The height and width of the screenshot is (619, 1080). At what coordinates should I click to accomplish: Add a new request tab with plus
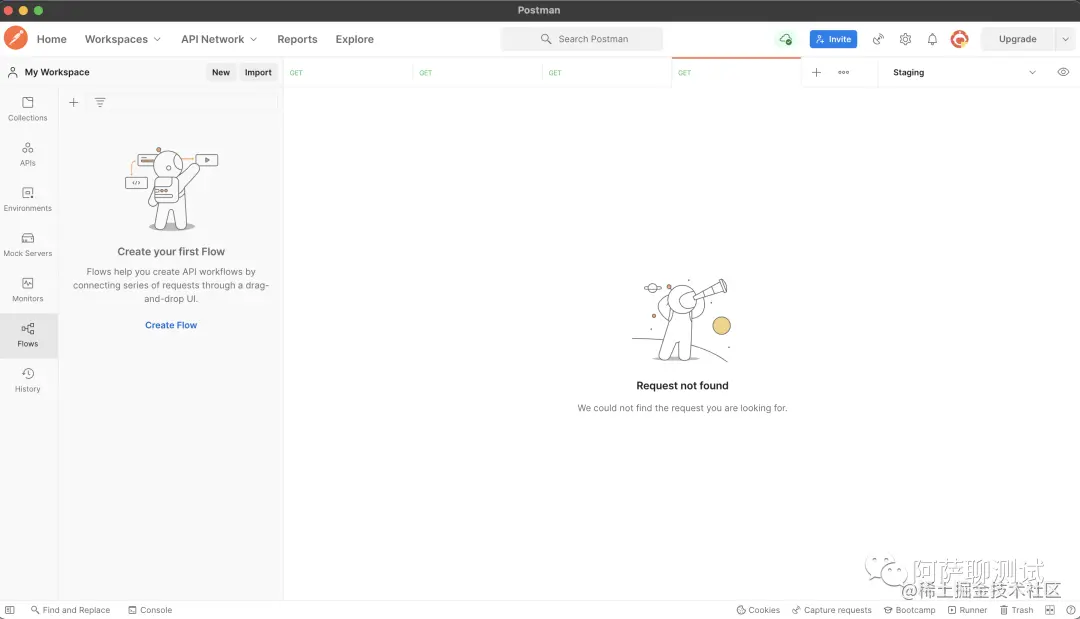(816, 72)
